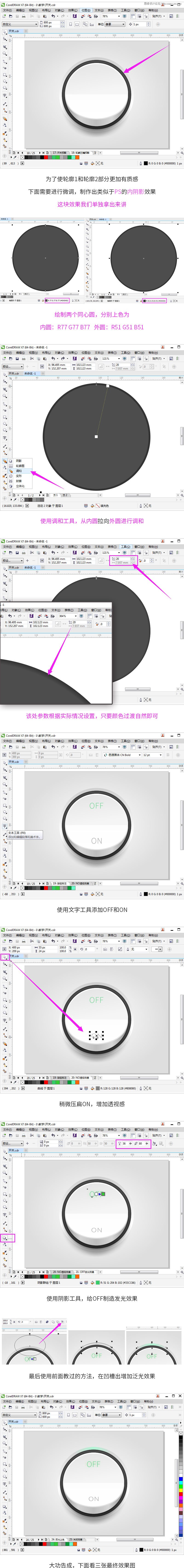Select highlighted Drop Shadow tool in glow screenshot
The width and height of the screenshot is (184, 1568).
coord(5,1238)
